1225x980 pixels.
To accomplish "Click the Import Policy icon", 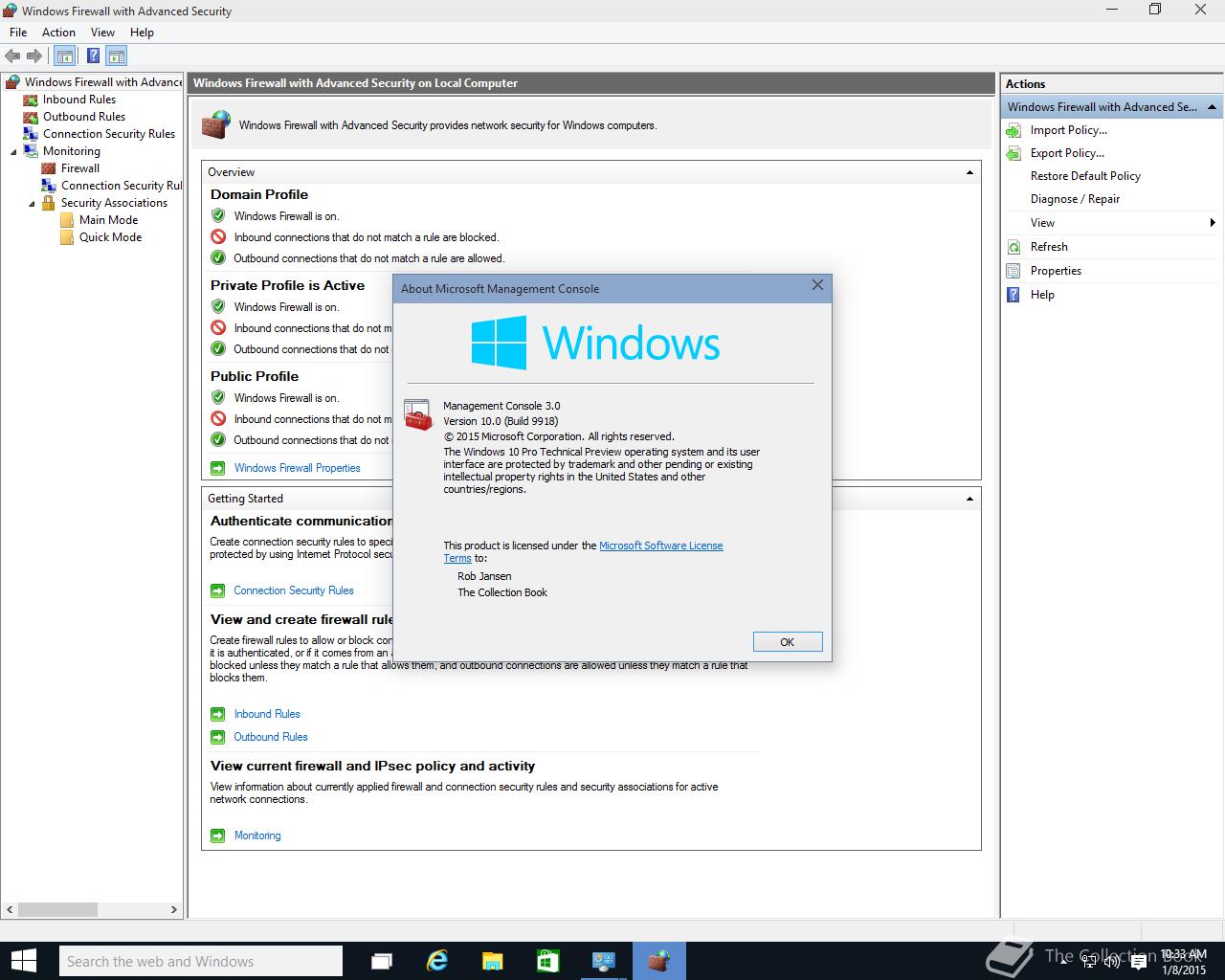I will (1013, 130).
